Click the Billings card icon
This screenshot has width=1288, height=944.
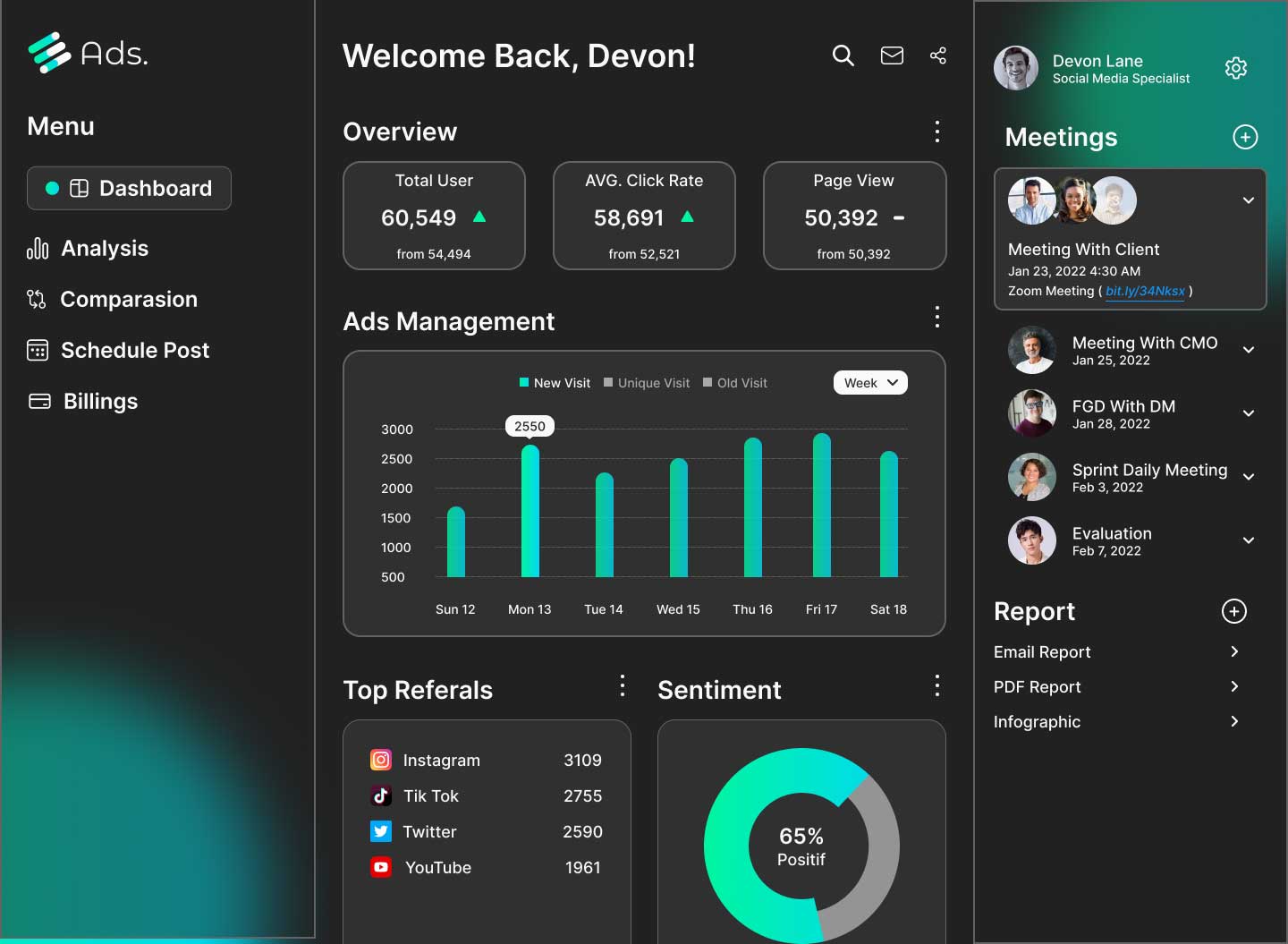[x=39, y=401]
